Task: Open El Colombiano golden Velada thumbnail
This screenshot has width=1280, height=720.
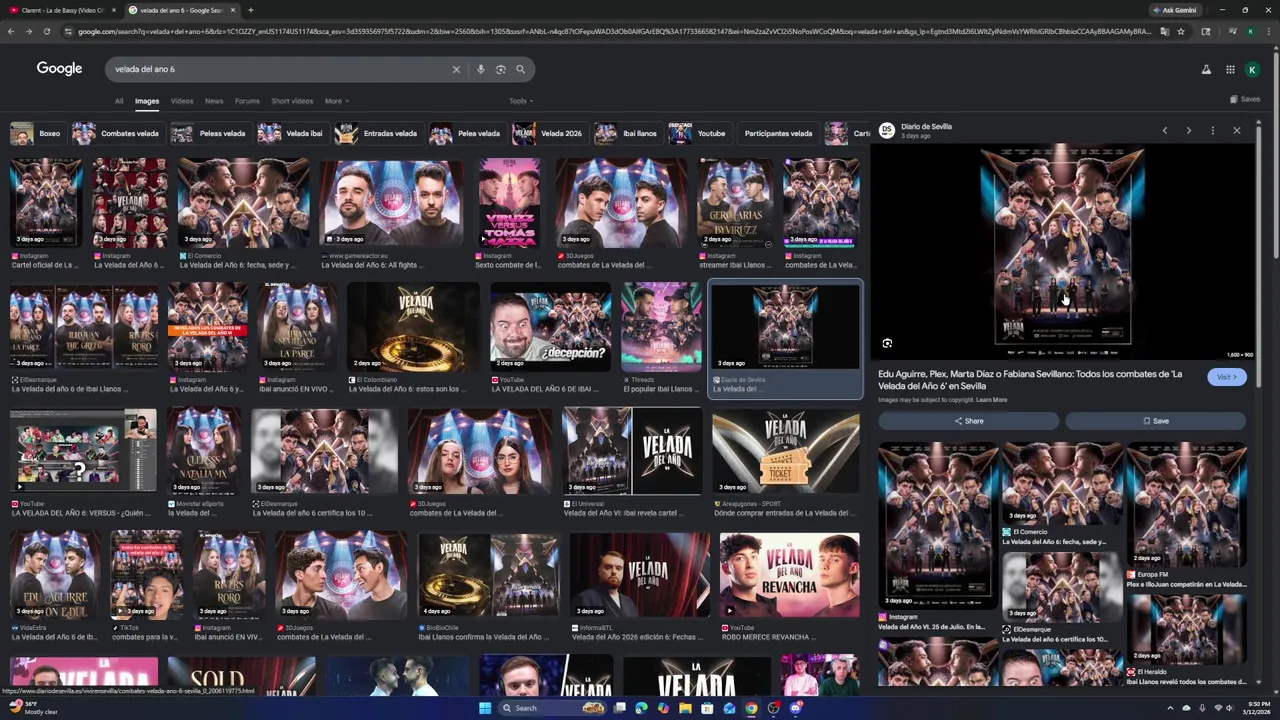Action: (413, 326)
